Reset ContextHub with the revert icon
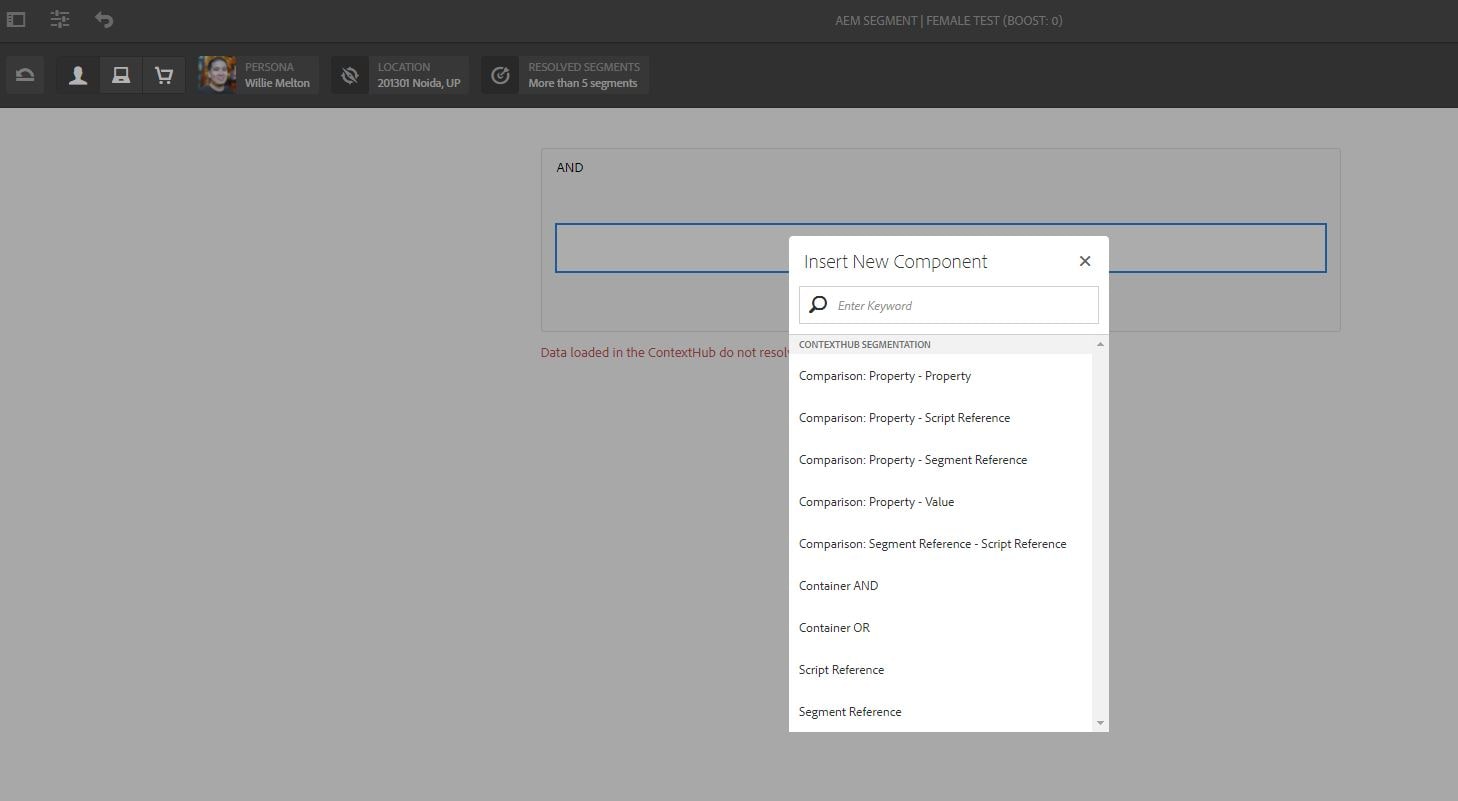This screenshot has width=1458, height=801. tap(24, 74)
